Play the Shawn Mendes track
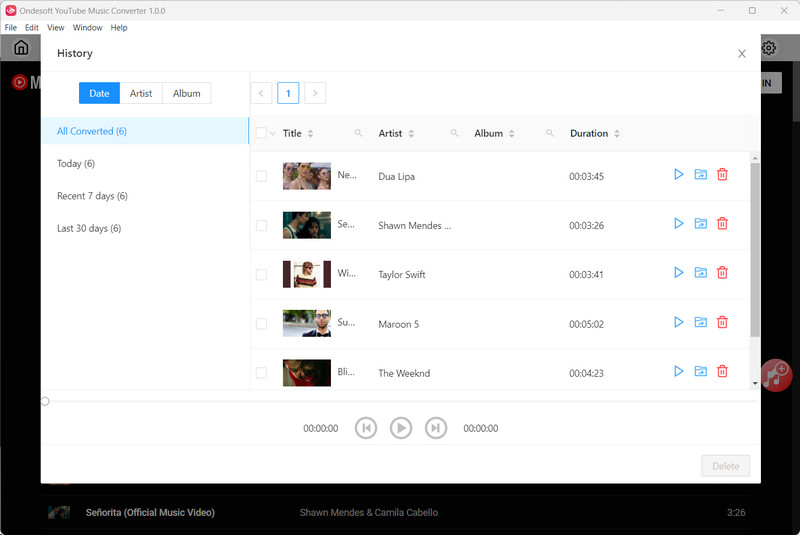 (x=679, y=223)
